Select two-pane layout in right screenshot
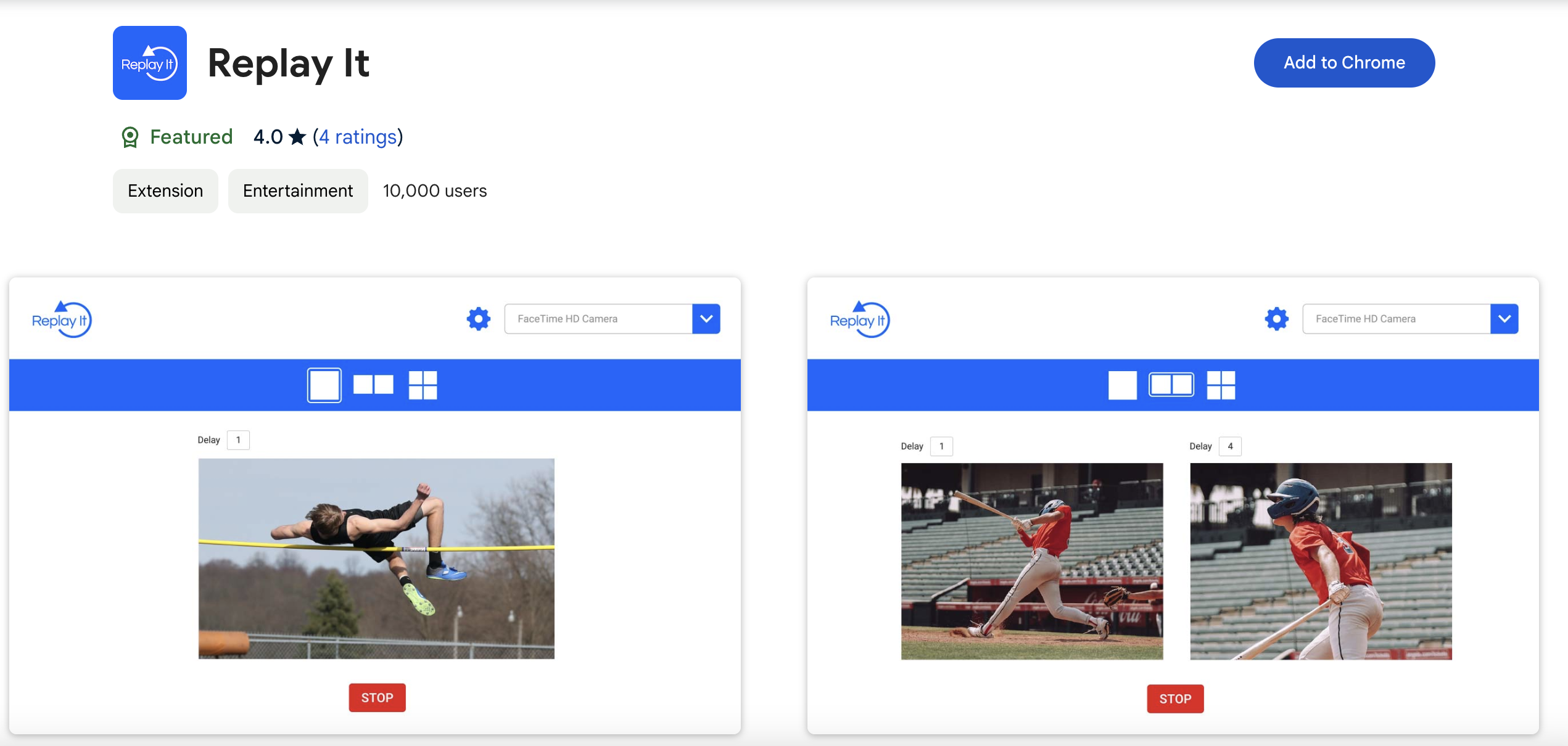This screenshot has height=746, width=1568. pos(1171,385)
